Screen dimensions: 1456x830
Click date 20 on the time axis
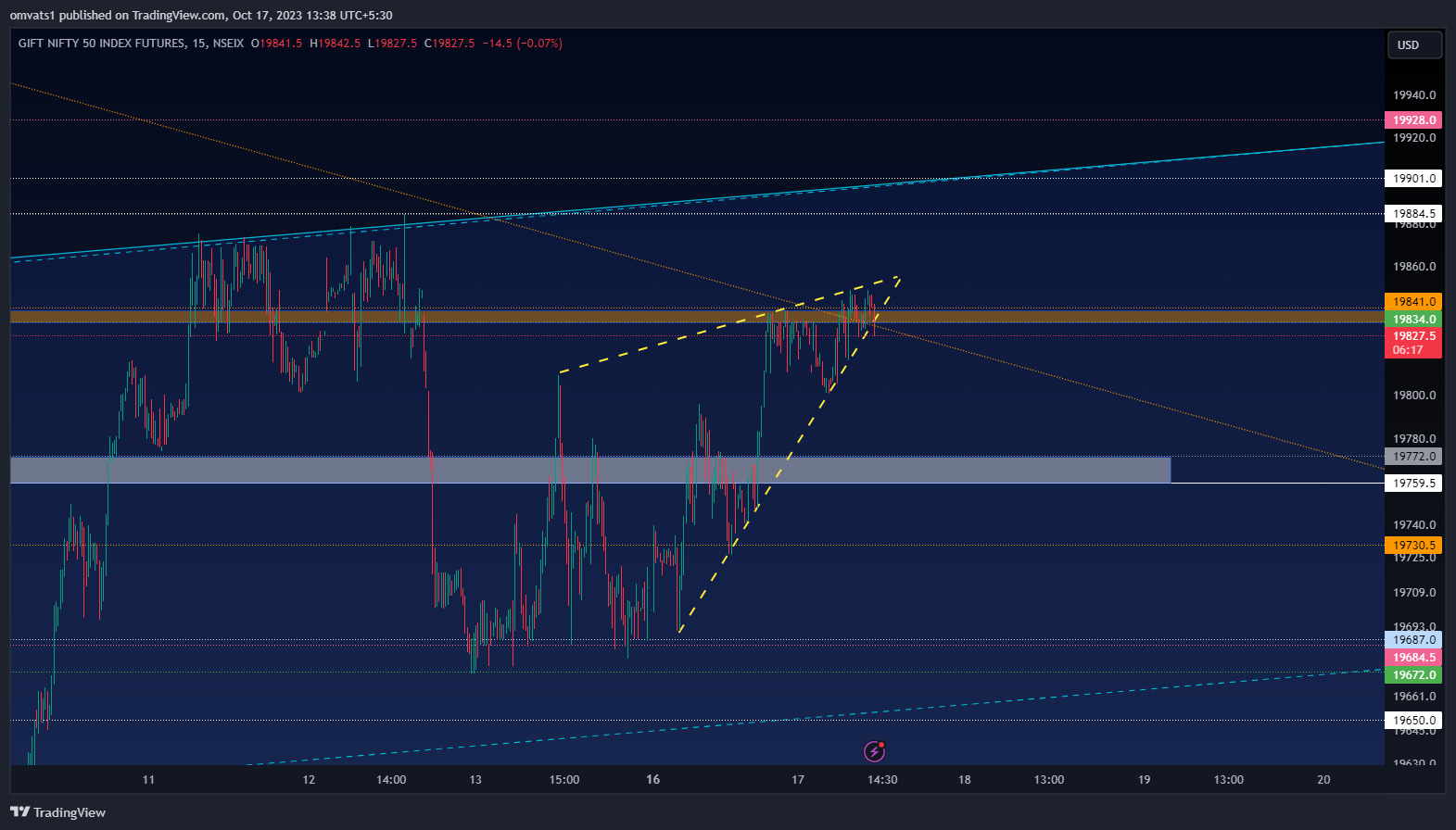[1323, 780]
